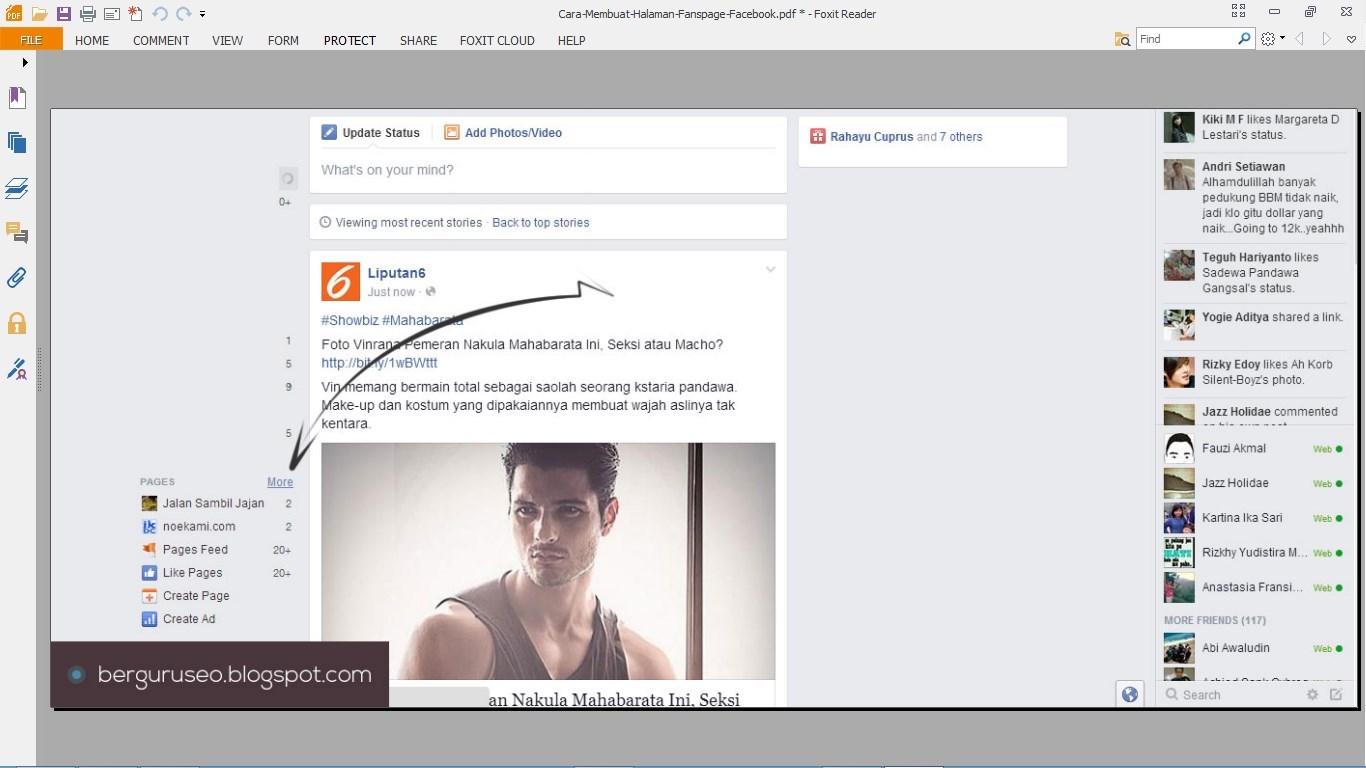Click the More link next to PAGES
The height and width of the screenshot is (768, 1366).
tap(280, 482)
